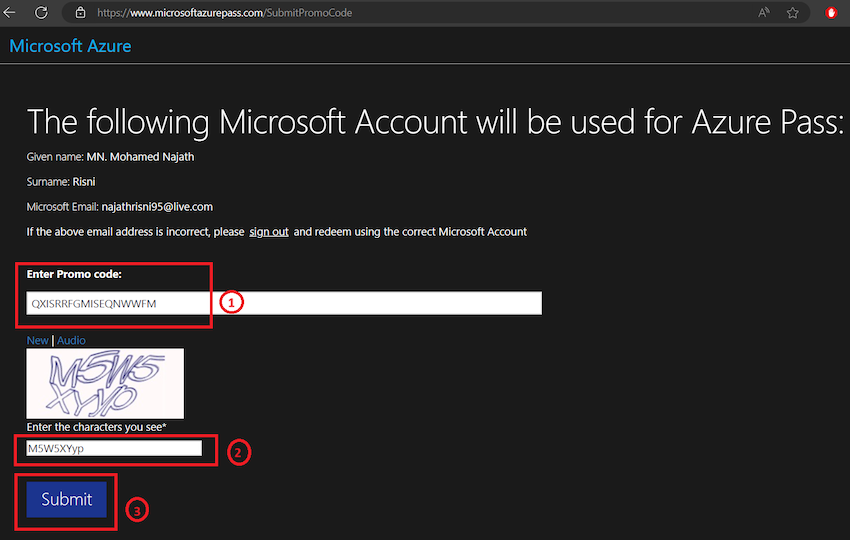
Task: Select the surname Risni text
Action: 84,182
